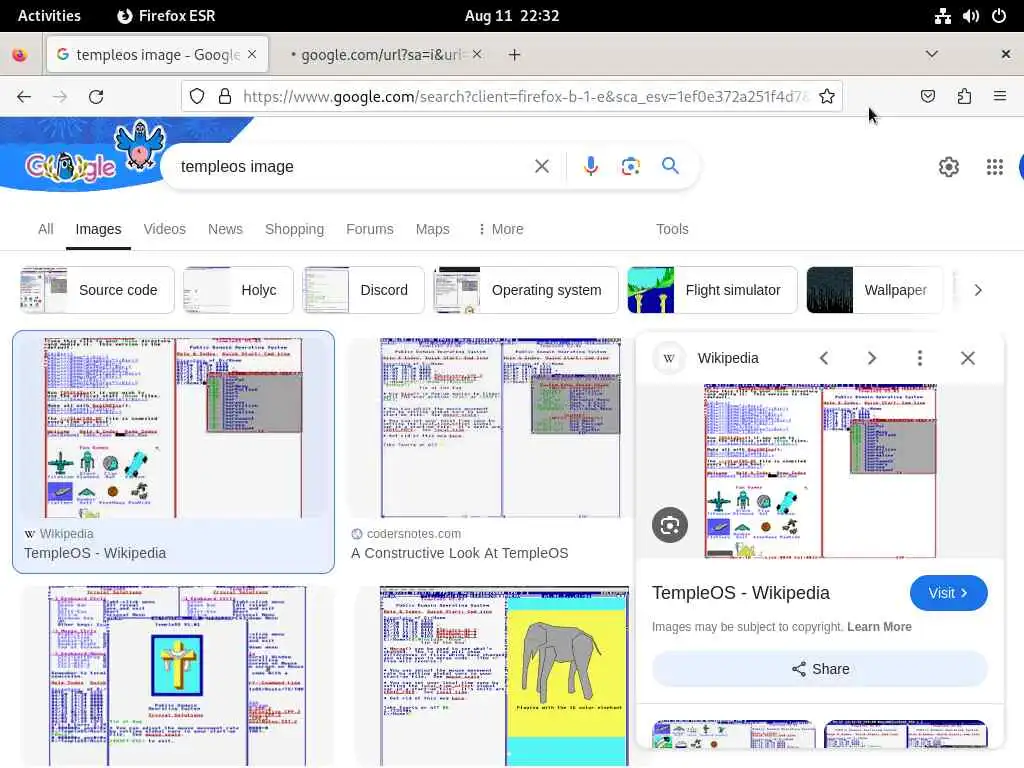Open the Wikipedia source in preview header
The image size is (1024, 768).
(728, 358)
